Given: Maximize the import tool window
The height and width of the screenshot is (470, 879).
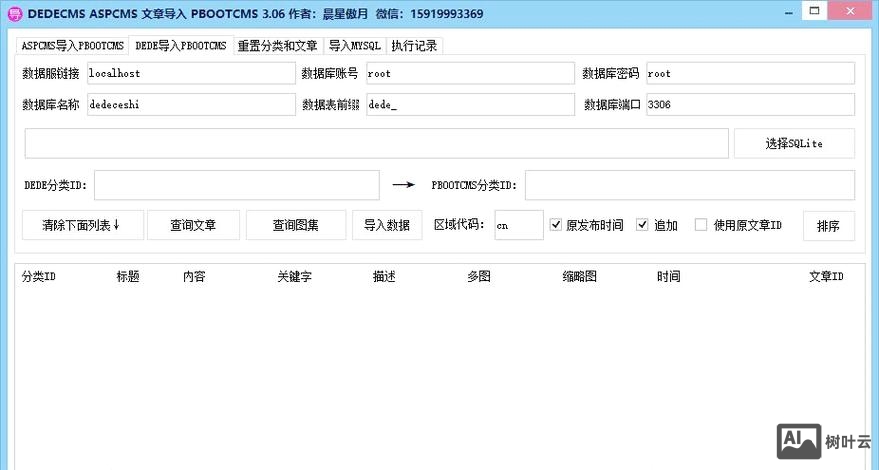Looking at the screenshot, I should pyautogui.click(x=815, y=11).
